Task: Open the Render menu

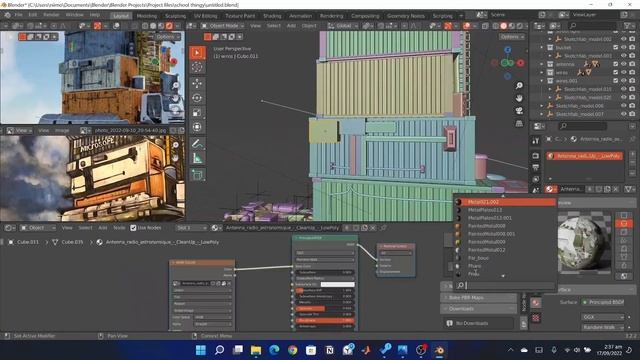Action: [51, 15]
